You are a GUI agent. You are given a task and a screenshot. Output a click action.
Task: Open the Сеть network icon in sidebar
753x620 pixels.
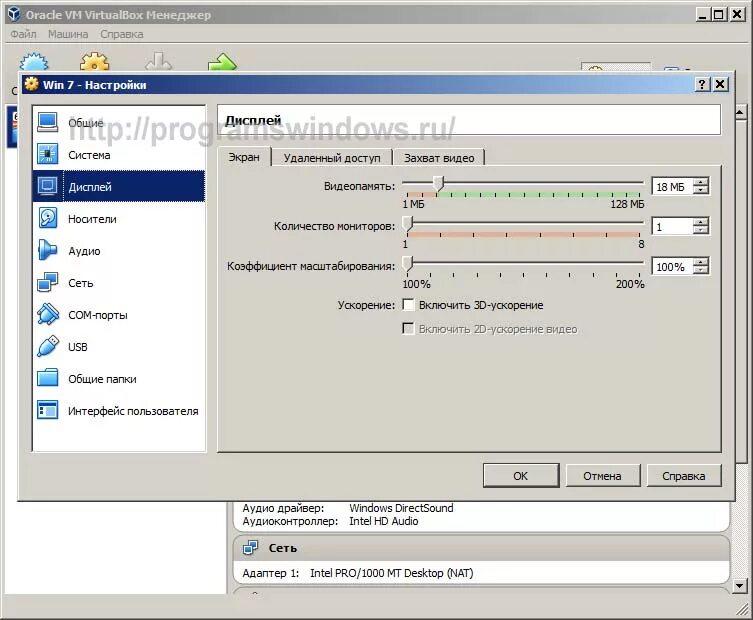48,282
